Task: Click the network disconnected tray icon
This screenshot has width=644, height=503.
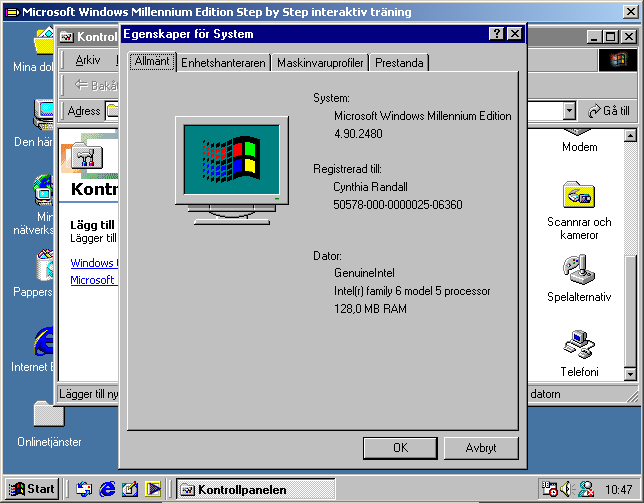Action: click(x=586, y=489)
